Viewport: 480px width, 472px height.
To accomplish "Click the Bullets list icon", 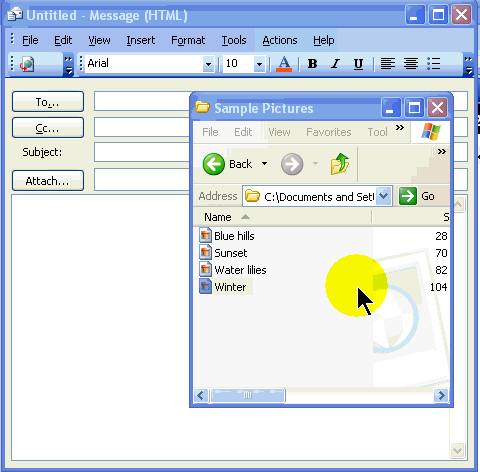I will point(434,63).
